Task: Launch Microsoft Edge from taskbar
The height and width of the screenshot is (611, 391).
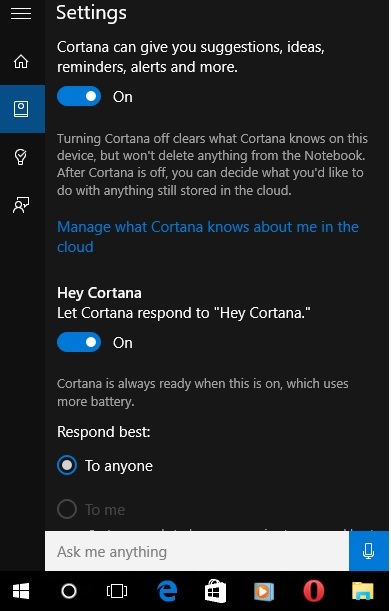Action: tap(167, 591)
